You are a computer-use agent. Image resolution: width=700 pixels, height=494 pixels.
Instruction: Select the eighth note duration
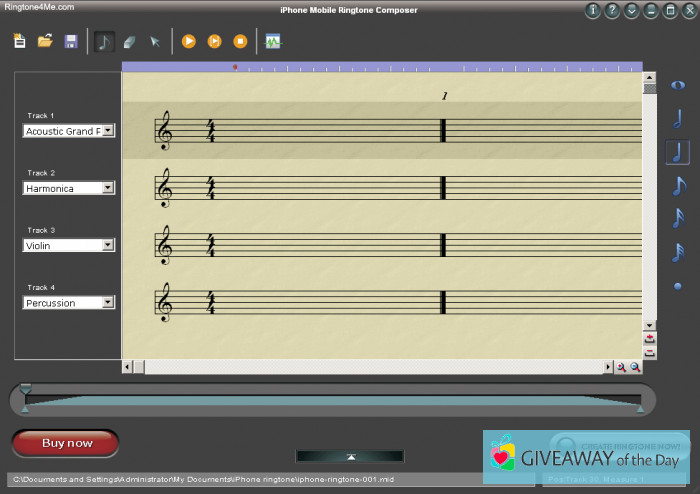[678, 185]
